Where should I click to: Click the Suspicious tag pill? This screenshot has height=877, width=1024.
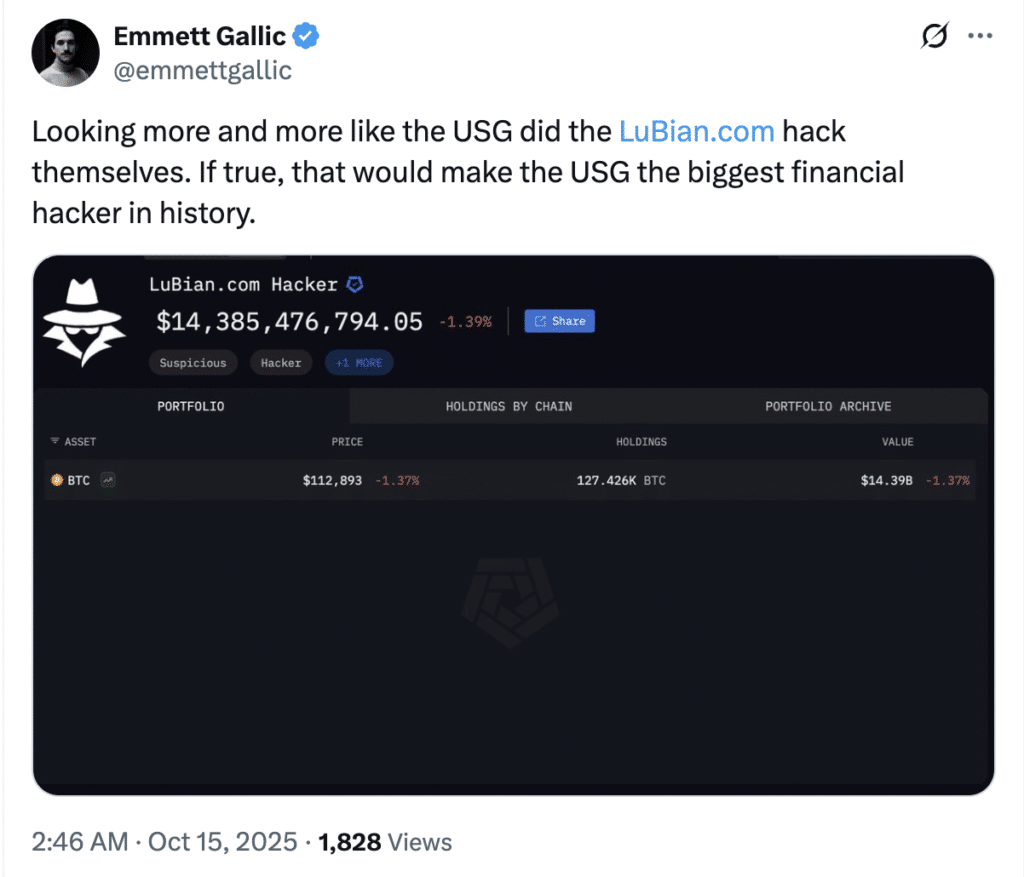pyautogui.click(x=193, y=363)
